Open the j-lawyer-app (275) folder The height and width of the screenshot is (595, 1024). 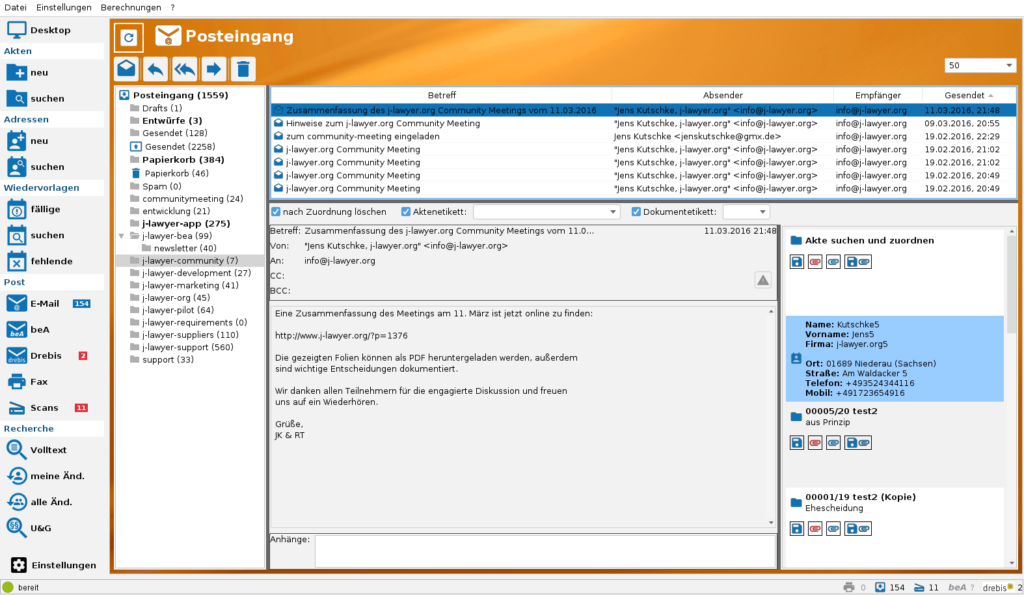tap(186, 223)
